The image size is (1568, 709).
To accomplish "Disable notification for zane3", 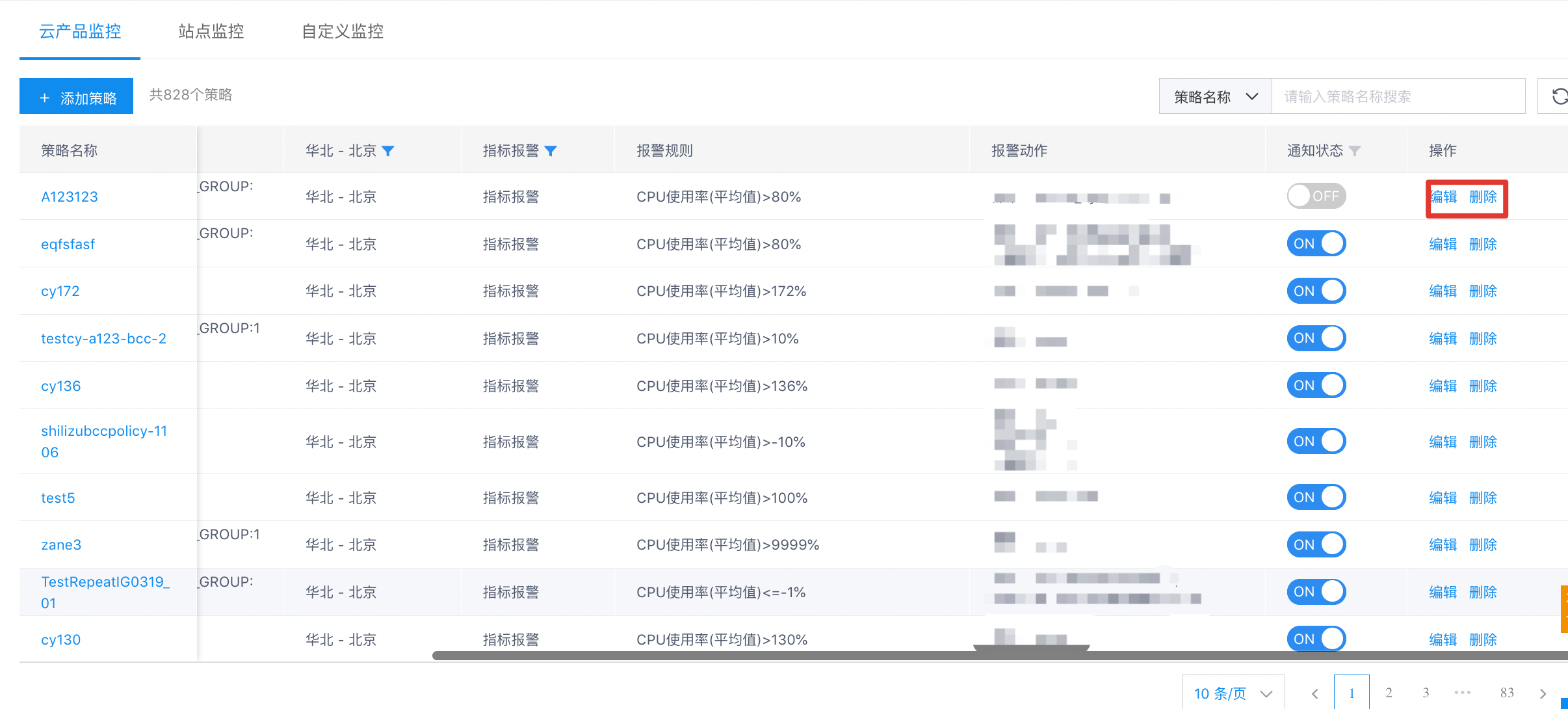I will [1316, 544].
